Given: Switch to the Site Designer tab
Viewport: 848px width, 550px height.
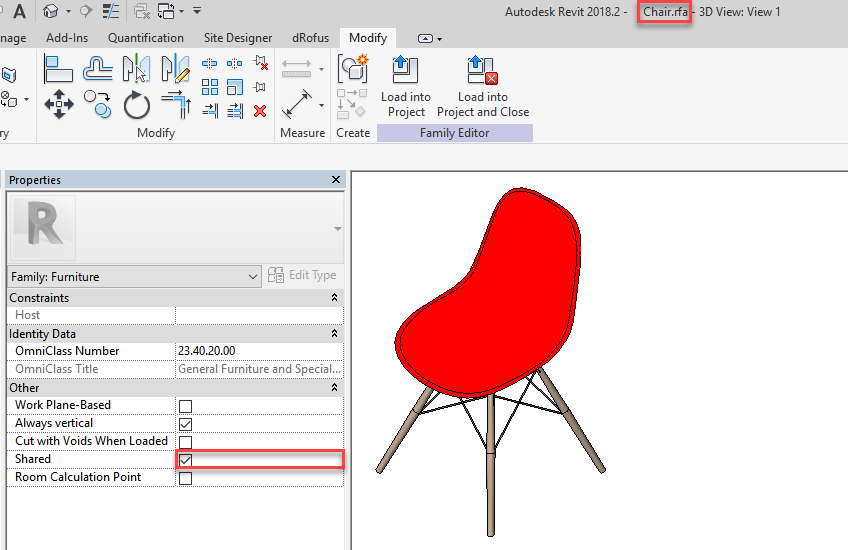Looking at the screenshot, I should (238, 38).
